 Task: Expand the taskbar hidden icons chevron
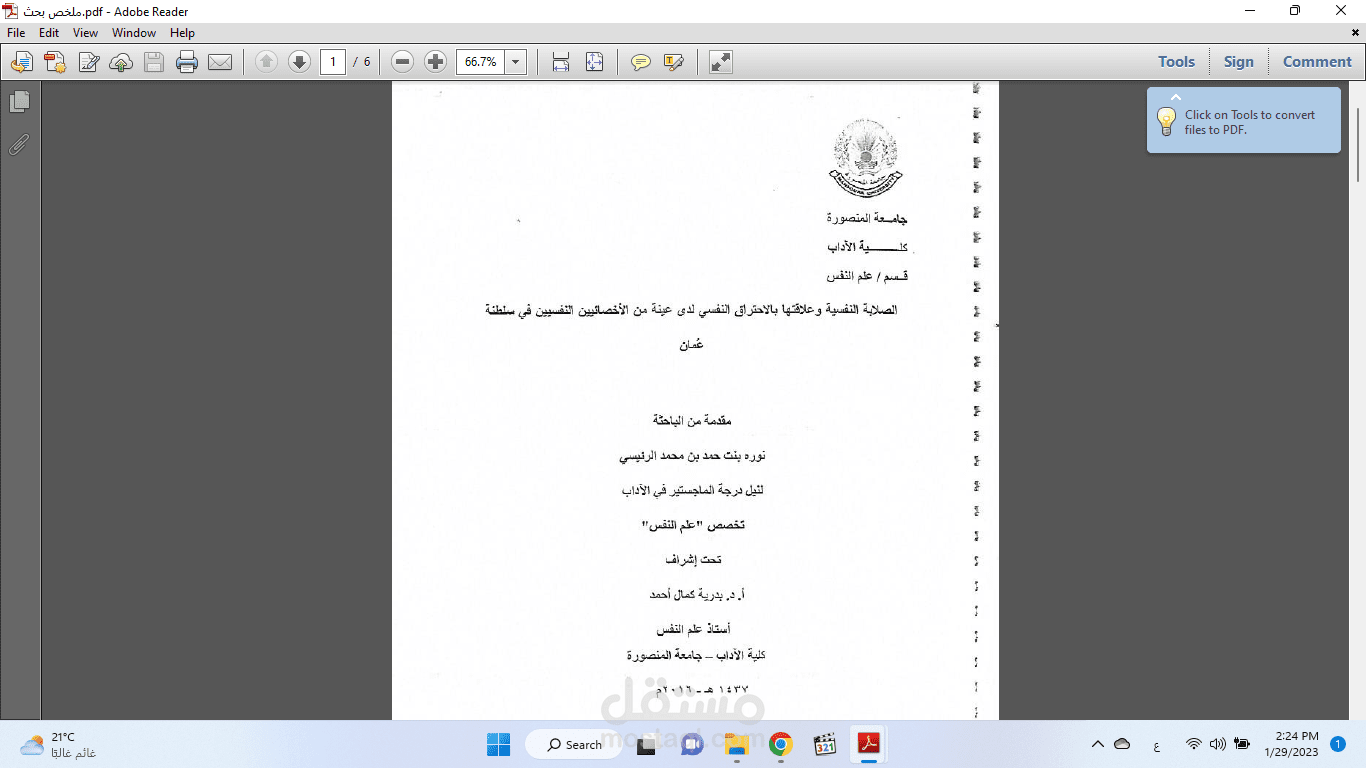pyautogui.click(x=1097, y=744)
